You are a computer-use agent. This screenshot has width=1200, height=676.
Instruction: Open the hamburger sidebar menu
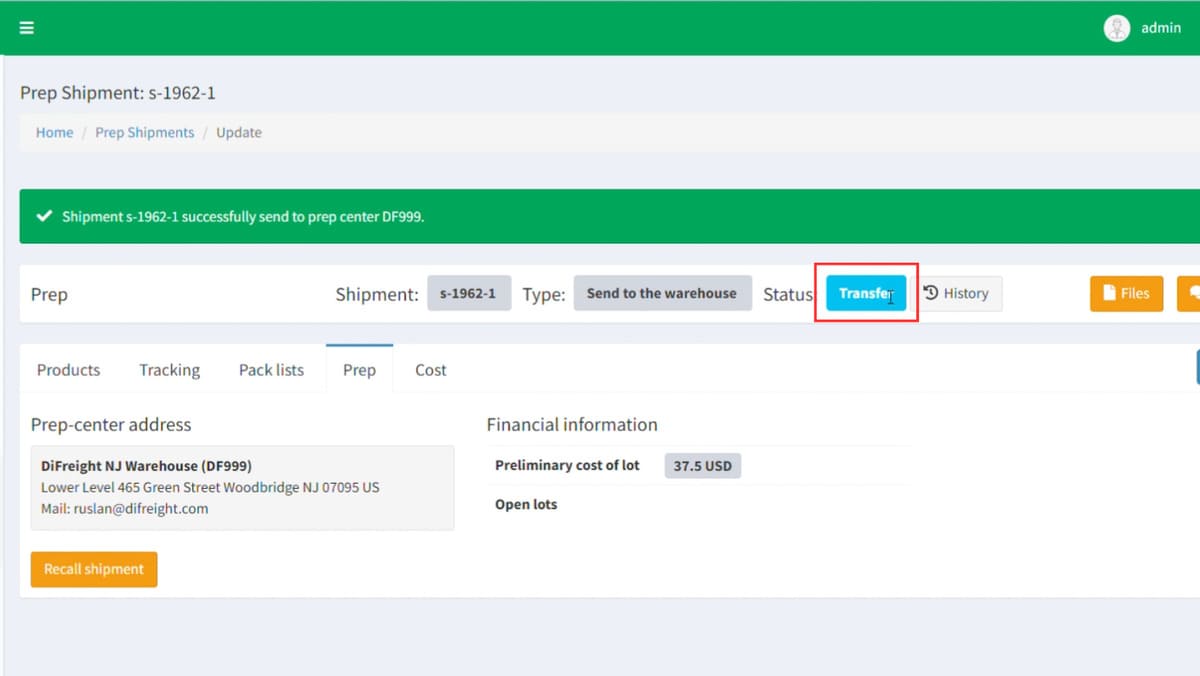27,28
